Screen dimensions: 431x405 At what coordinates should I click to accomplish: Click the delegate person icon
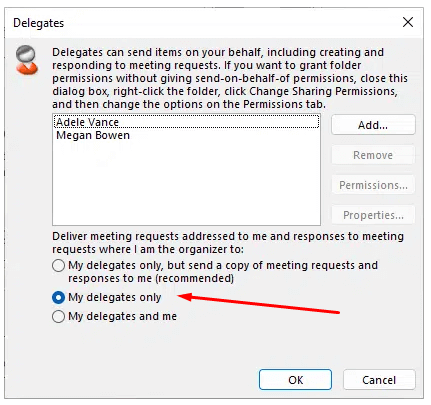pyautogui.click(x=27, y=60)
